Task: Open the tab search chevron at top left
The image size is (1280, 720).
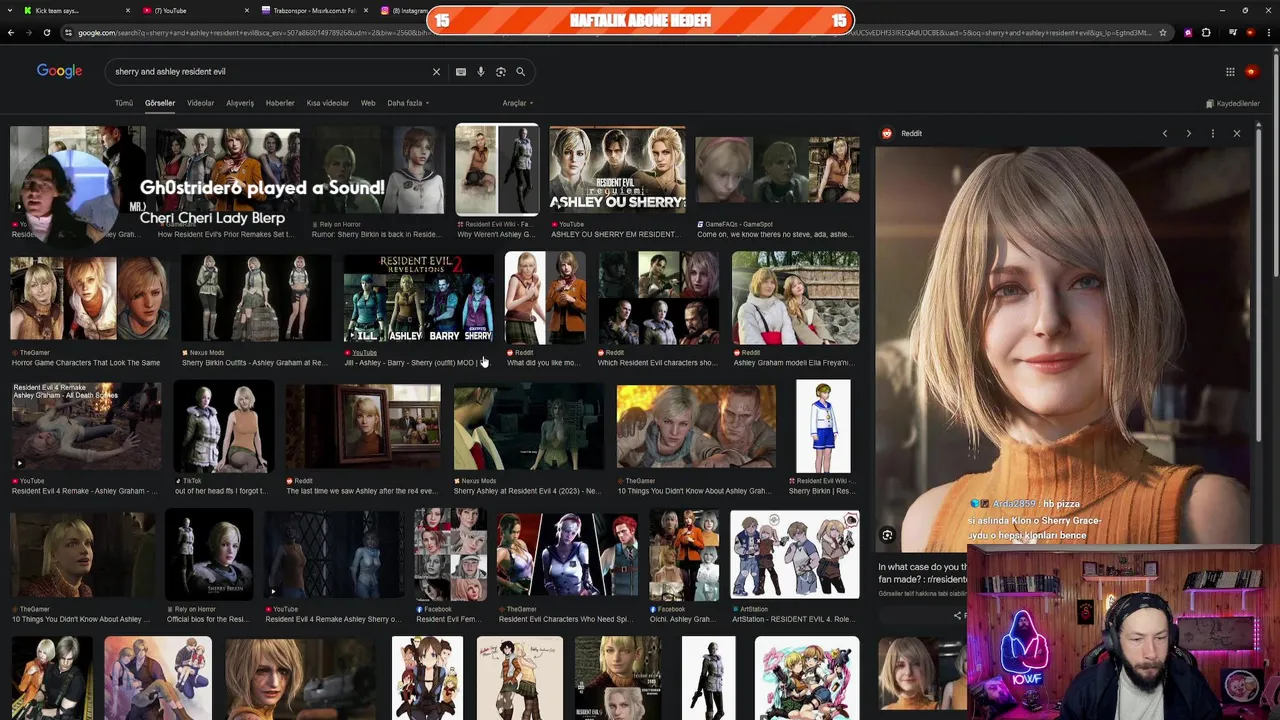Action: pos(8,10)
